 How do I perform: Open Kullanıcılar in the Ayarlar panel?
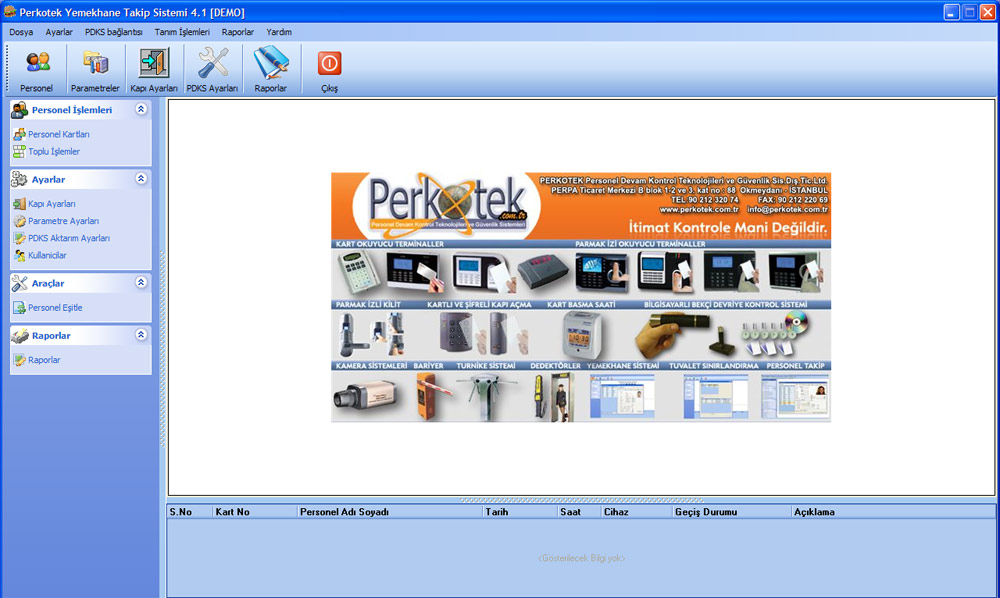(47, 256)
